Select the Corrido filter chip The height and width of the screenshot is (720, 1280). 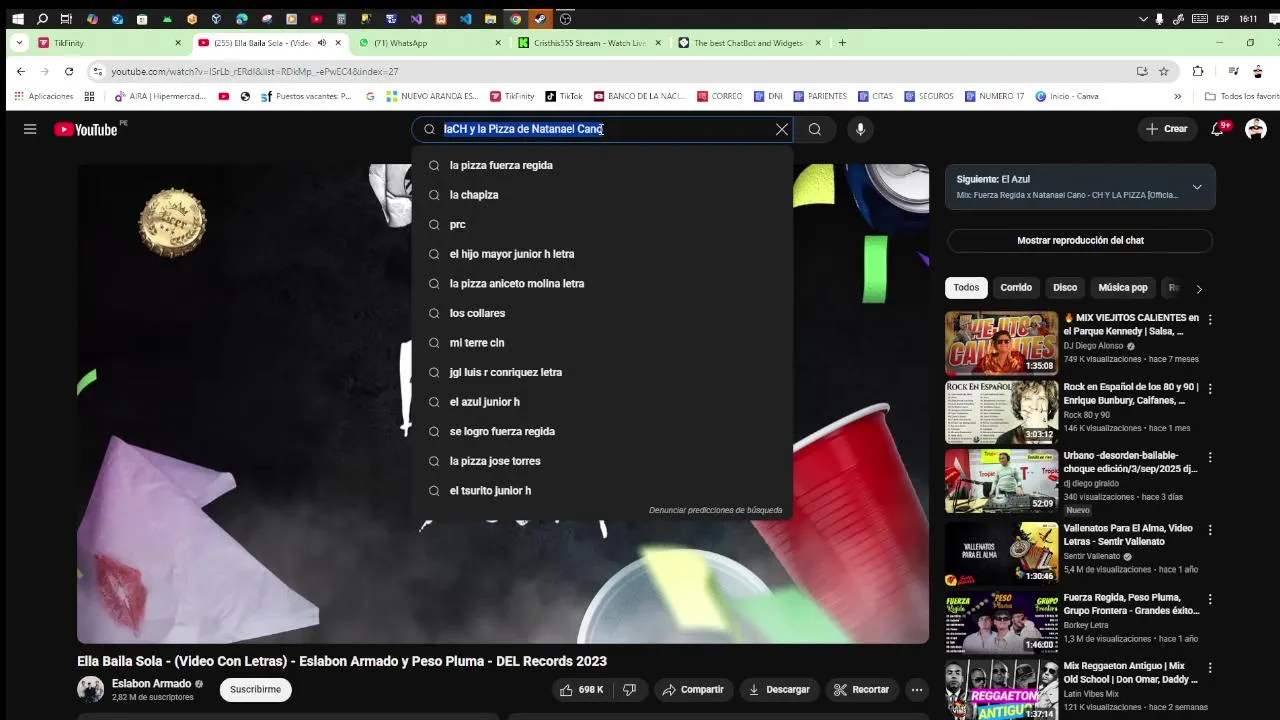tap(1016, 288)
